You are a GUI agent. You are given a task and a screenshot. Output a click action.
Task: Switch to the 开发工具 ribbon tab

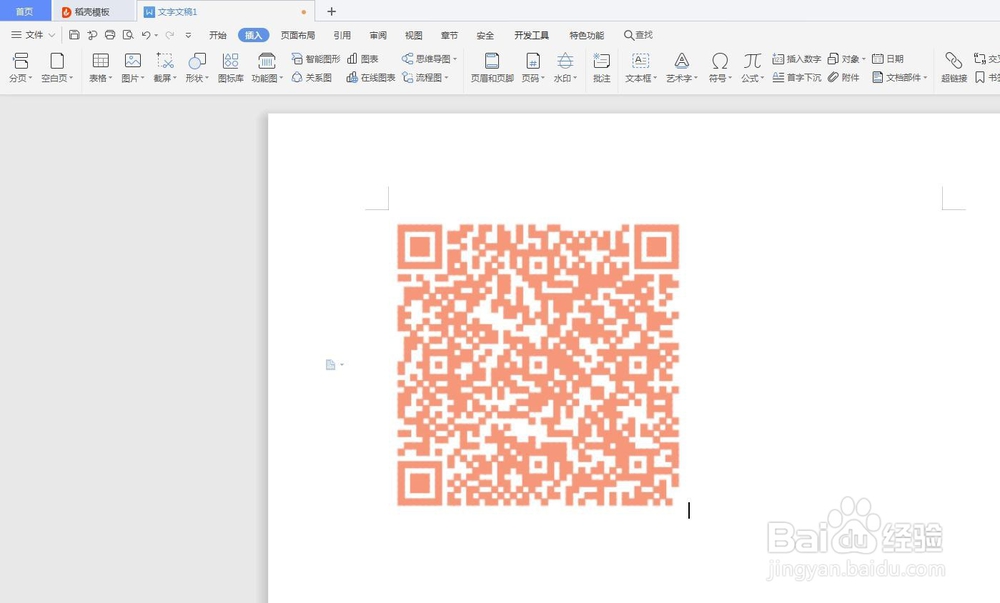[x=531, y=35]
